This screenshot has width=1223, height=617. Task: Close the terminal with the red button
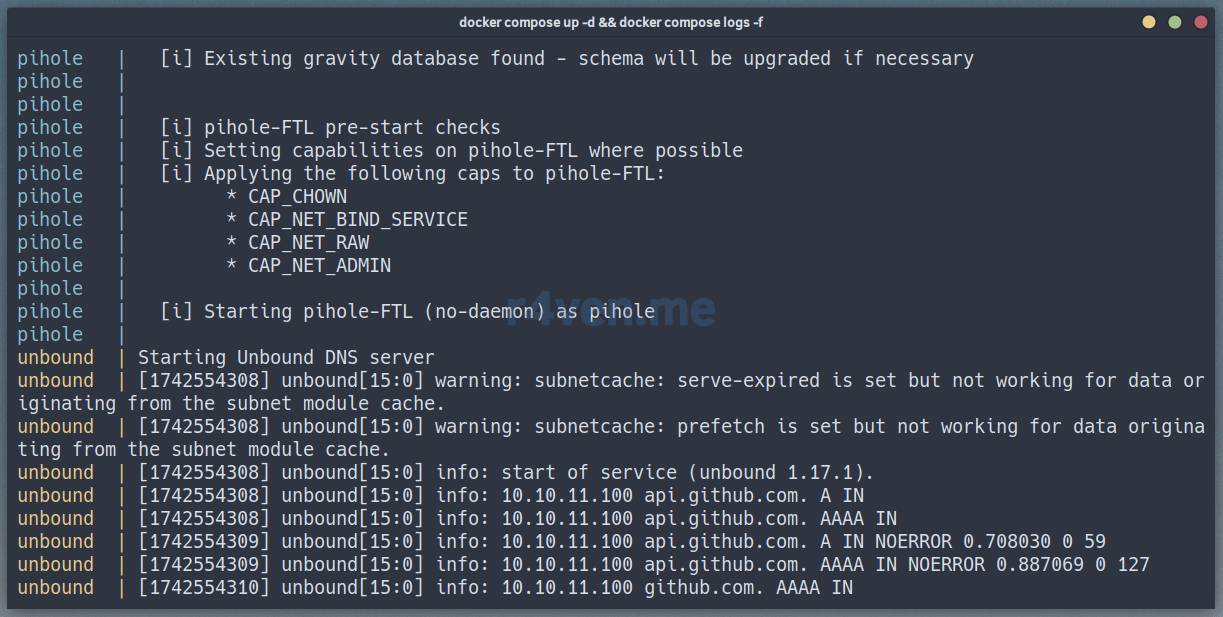(x=1201, y=22)
